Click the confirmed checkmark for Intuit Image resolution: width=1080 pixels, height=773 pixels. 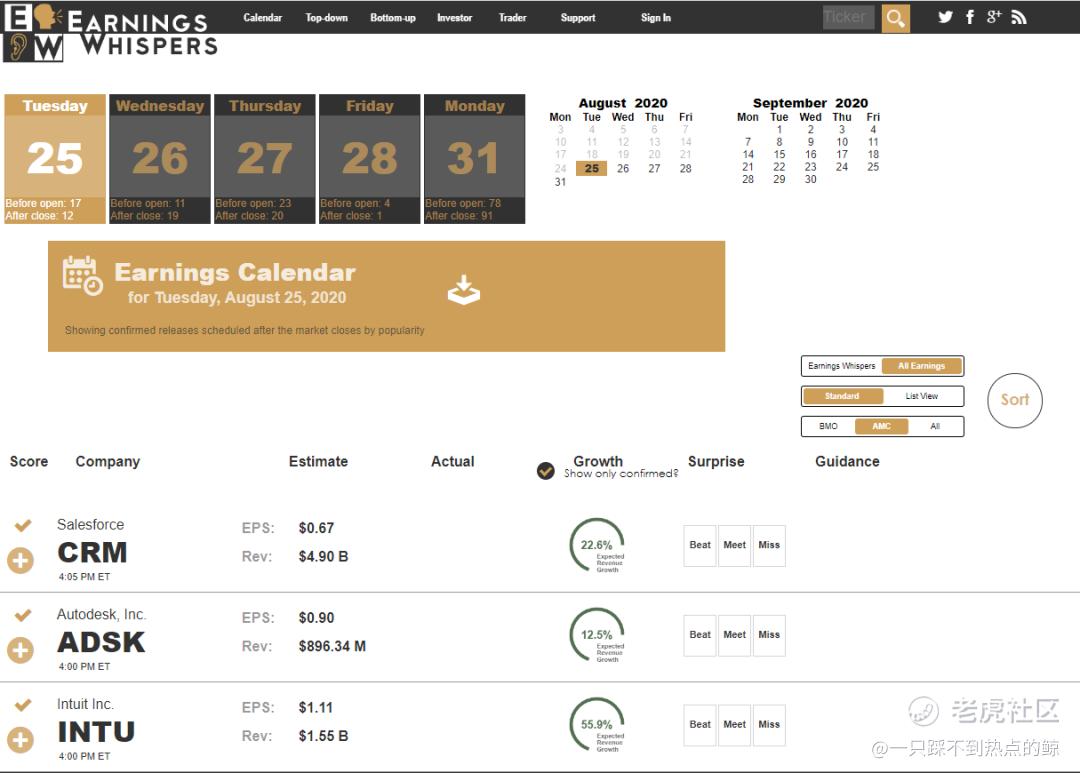tap(23, 704)
